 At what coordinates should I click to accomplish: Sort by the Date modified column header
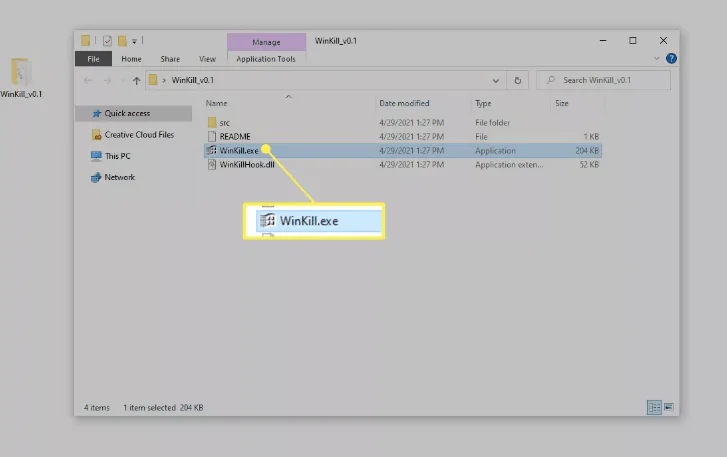(404, 103)
